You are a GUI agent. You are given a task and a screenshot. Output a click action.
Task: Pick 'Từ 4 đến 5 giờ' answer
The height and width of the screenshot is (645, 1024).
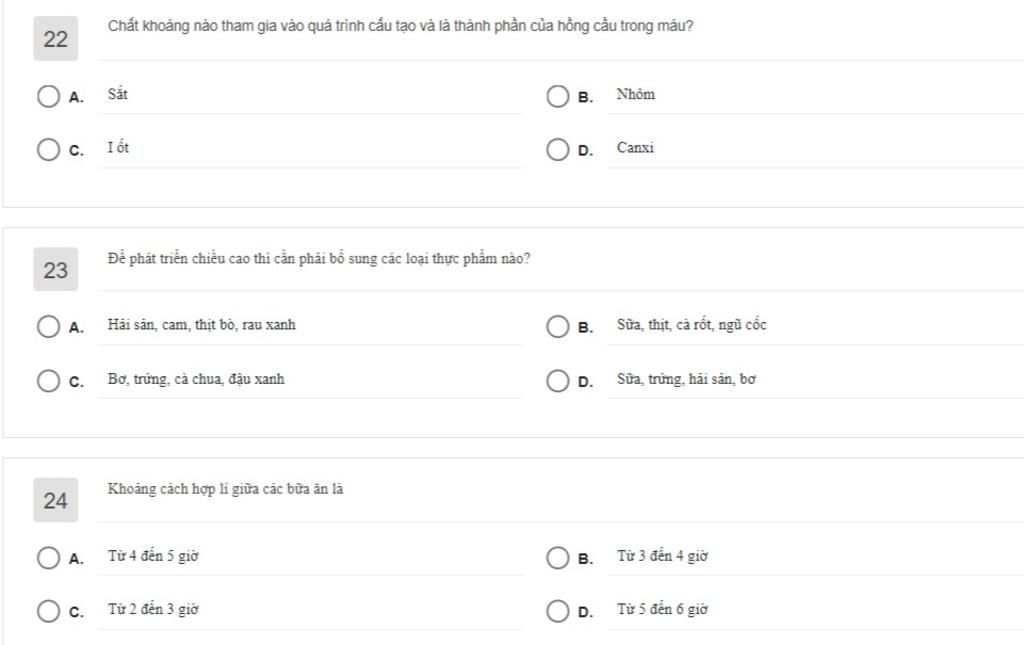coord(48,558)
